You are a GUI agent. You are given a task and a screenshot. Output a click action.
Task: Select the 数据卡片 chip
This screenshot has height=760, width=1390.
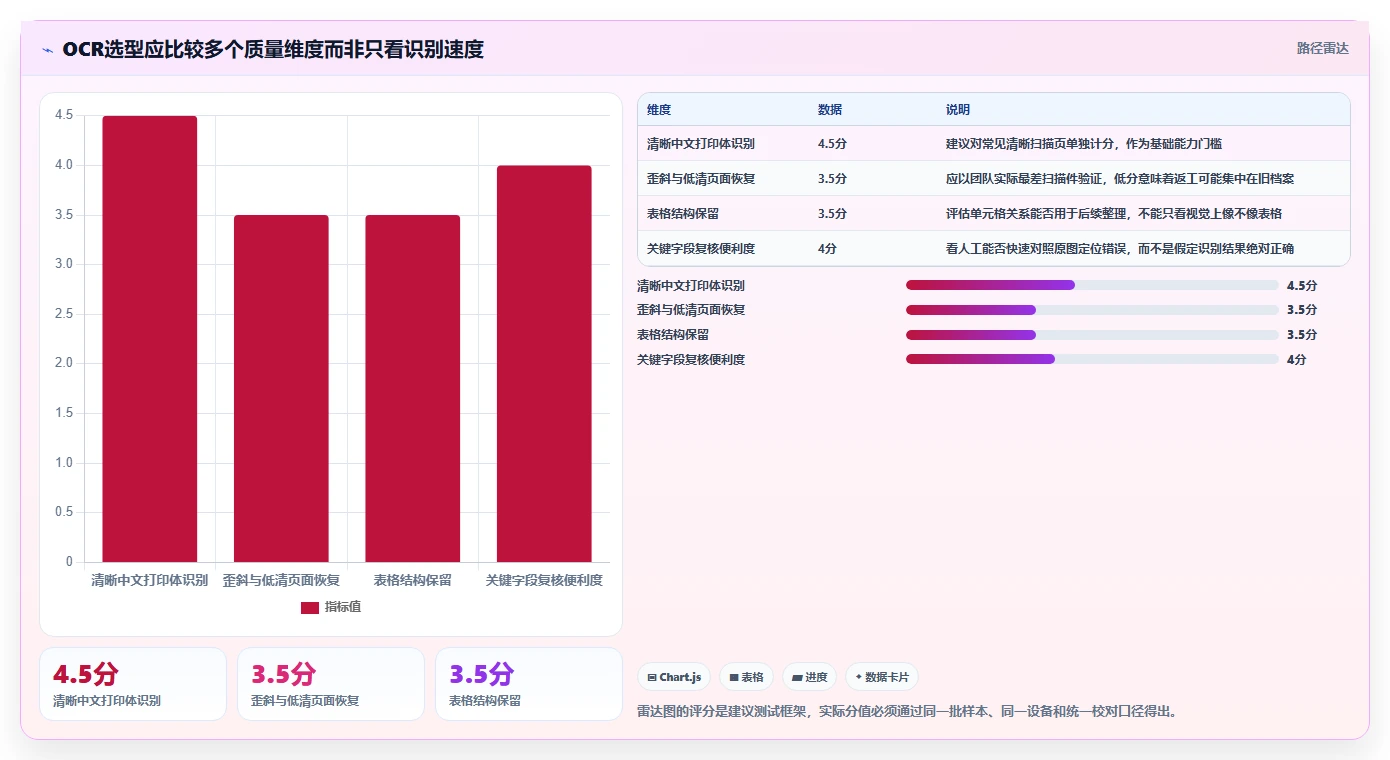coord(881,677)
